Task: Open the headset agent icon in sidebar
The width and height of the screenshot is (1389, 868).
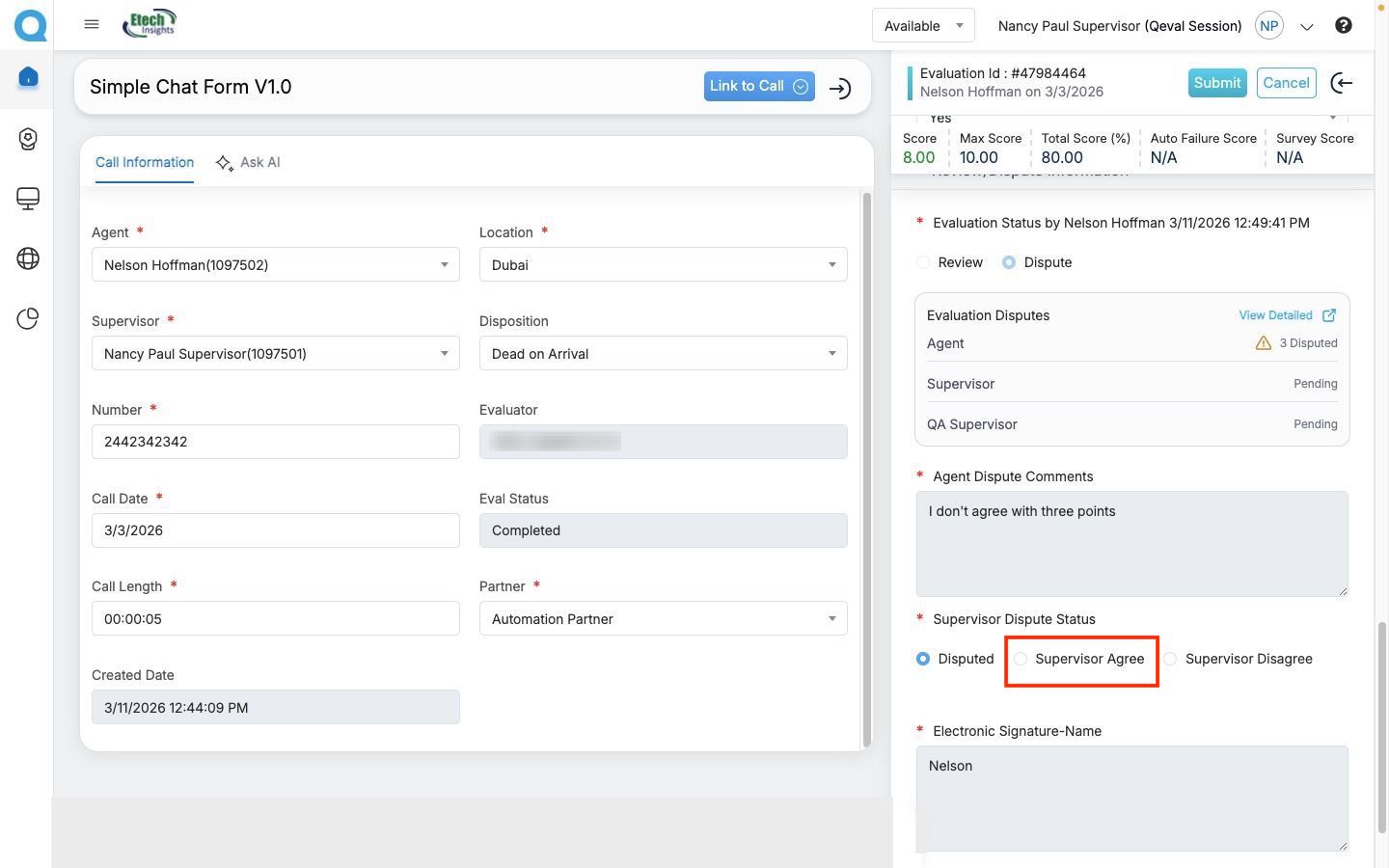Action: (28, 139)
